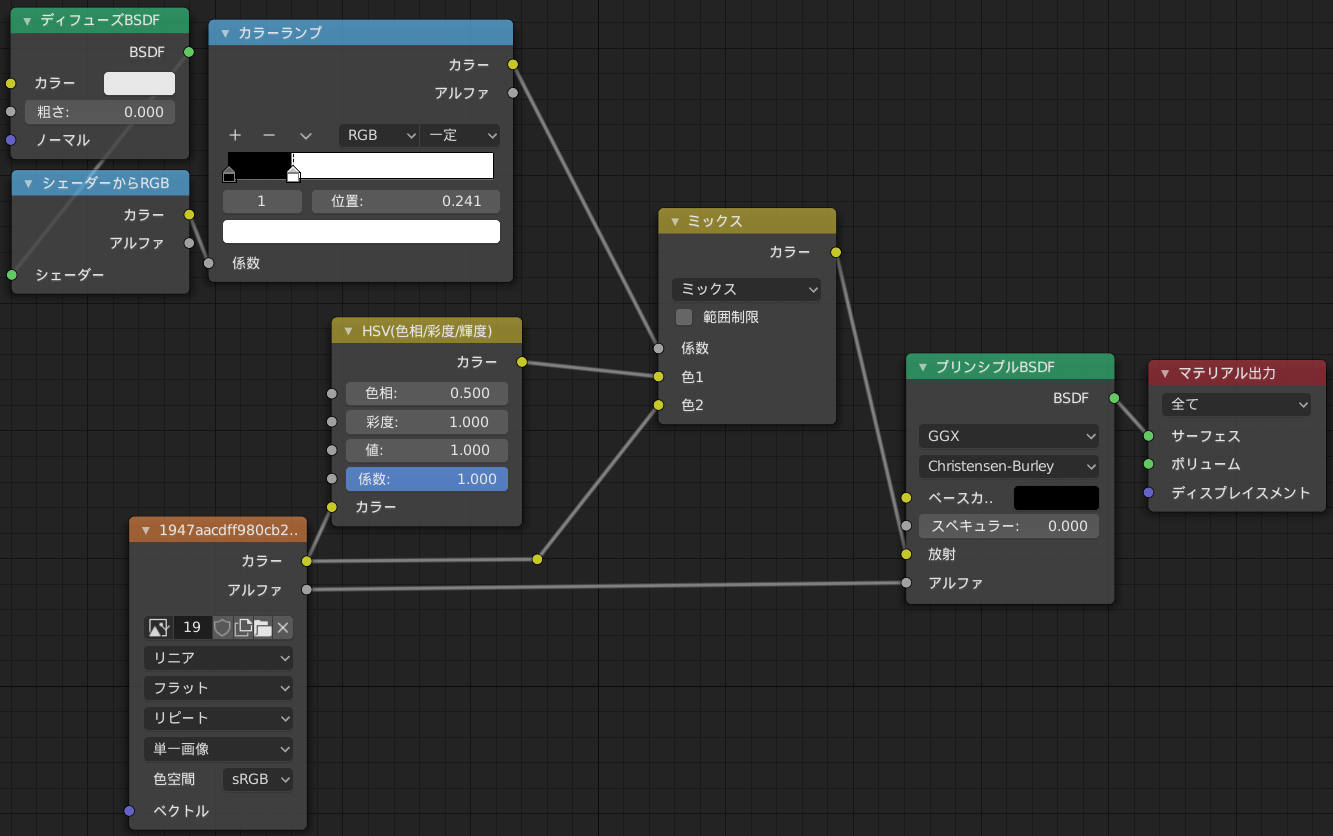
Task: Click the カラー output socket of the Color Ramp
Action: click(x=513, y=65)
